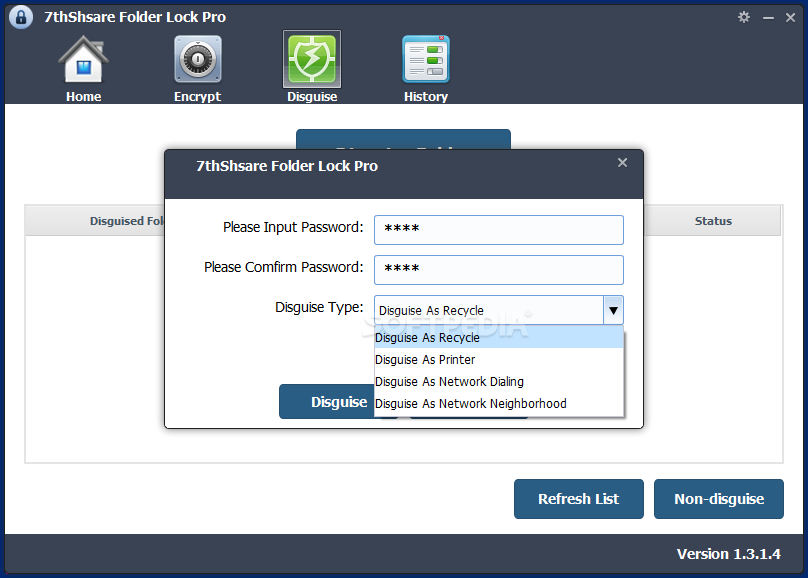The width and height of the screenshot is (808, 578).
Task: Click the Status column header
Action: click(713, 221)
